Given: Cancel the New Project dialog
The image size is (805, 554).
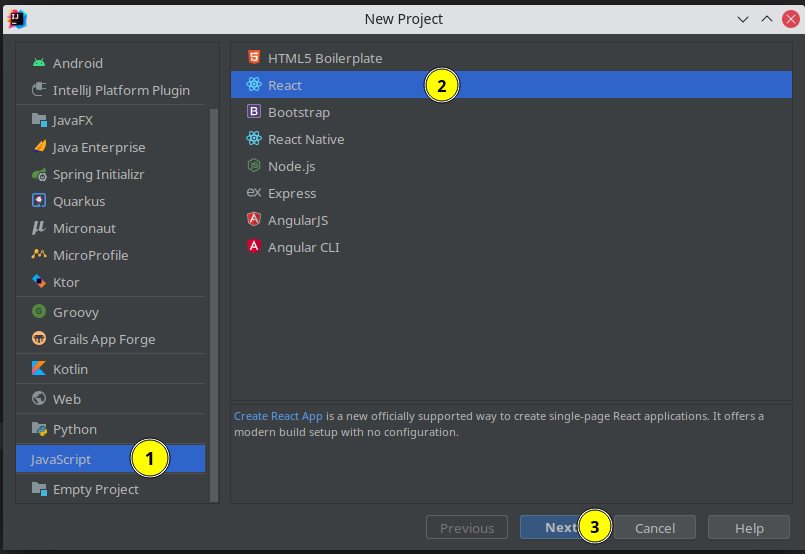Looking at the screenshot, I should 655,528.
